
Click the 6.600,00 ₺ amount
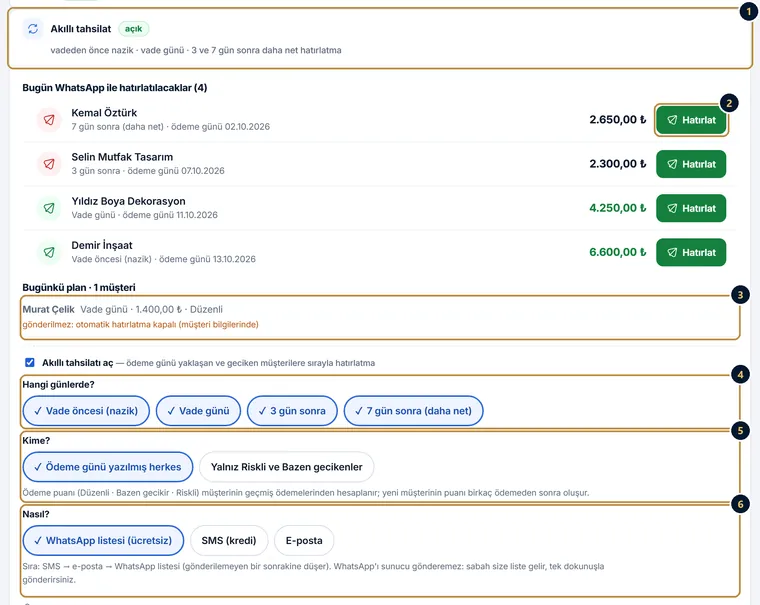tap(618, 252)
